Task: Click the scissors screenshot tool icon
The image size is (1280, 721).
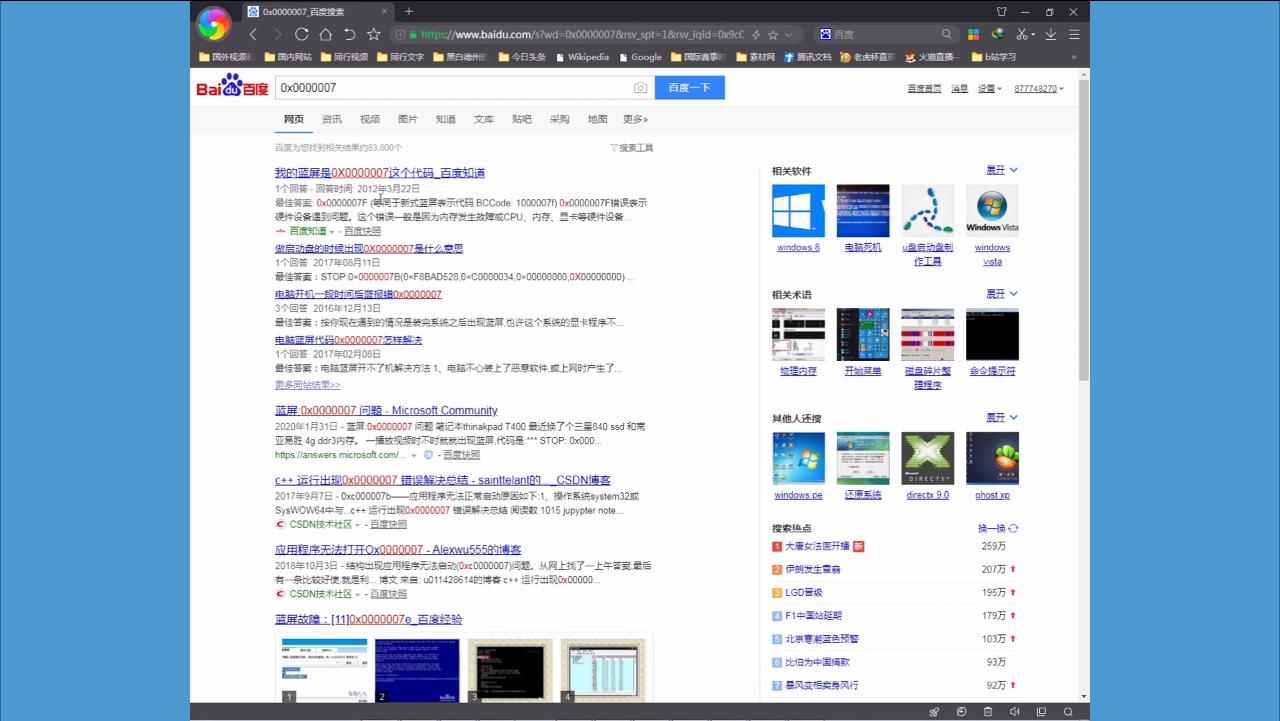Action: pos(1022,33)
